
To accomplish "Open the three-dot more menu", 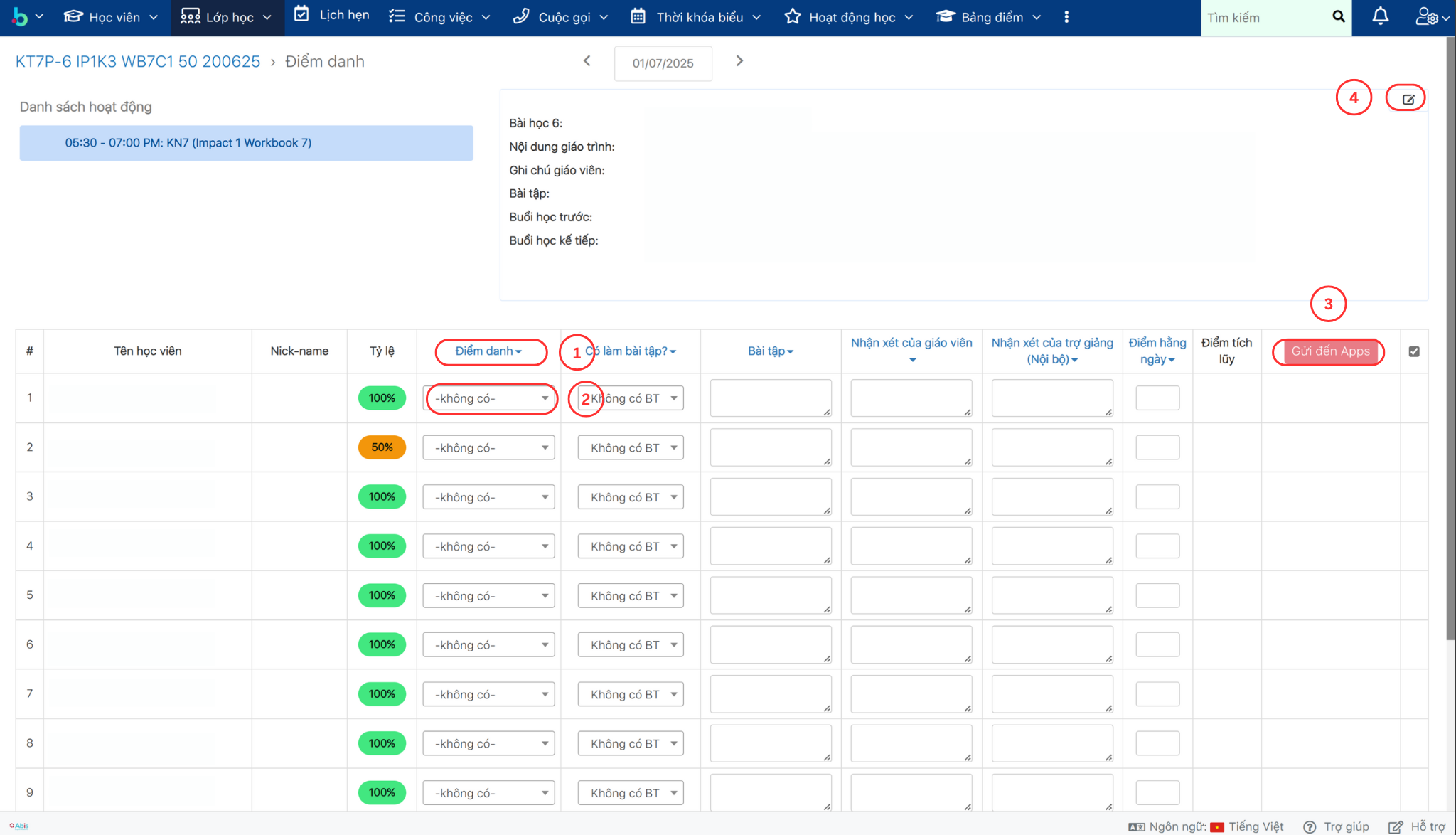I will (1066, 17).
